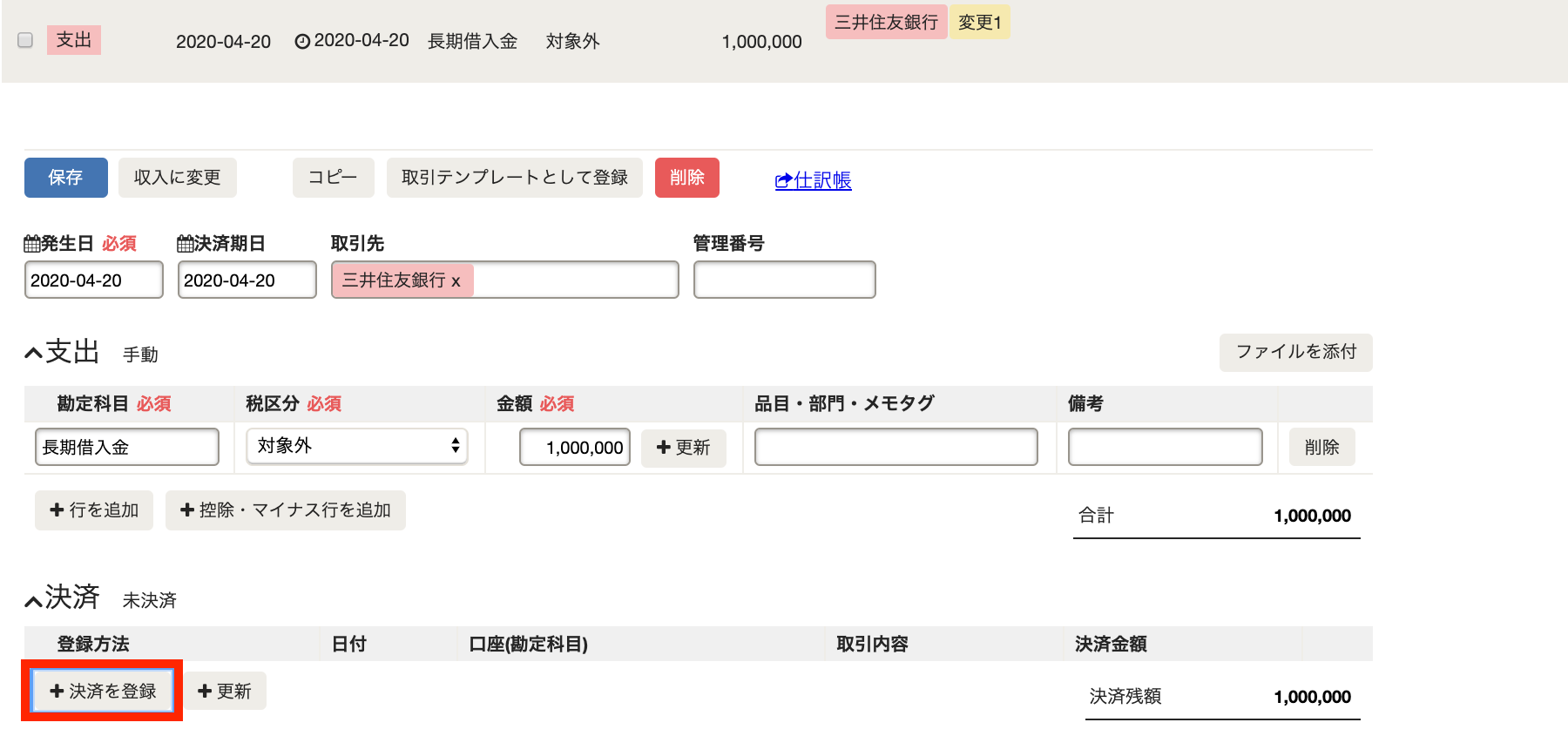This screenshot has width=1568, height=736.
Task: Click the calendar icon beside 発生日
Action: [x=32, y=243]
